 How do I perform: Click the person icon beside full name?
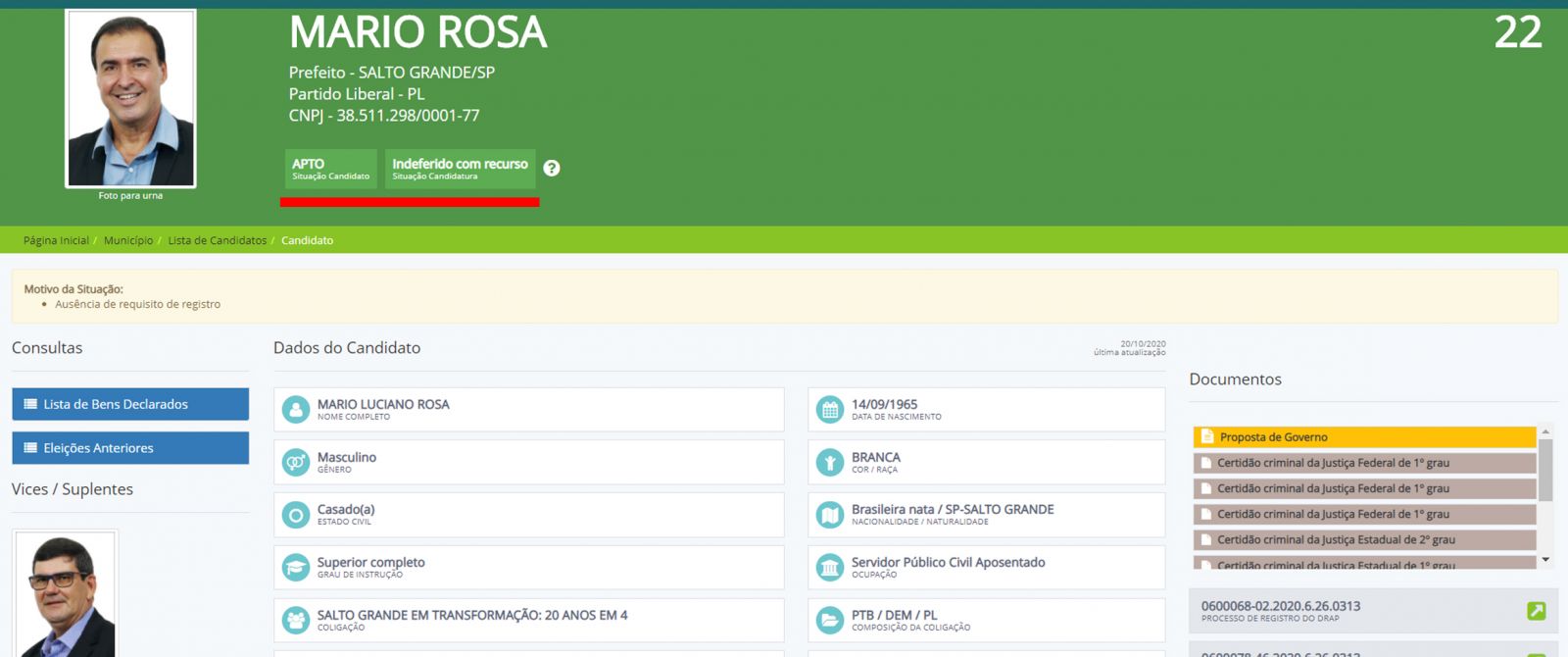(x=296, y=410)
